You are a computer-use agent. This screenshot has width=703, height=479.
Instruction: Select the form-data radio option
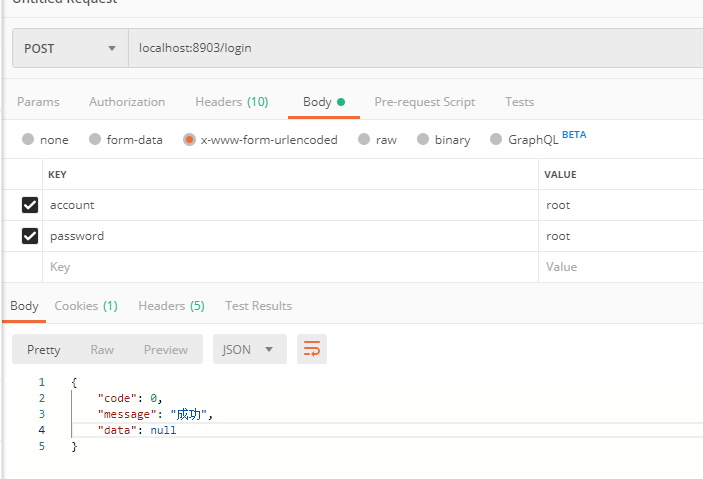click(95, 140)
